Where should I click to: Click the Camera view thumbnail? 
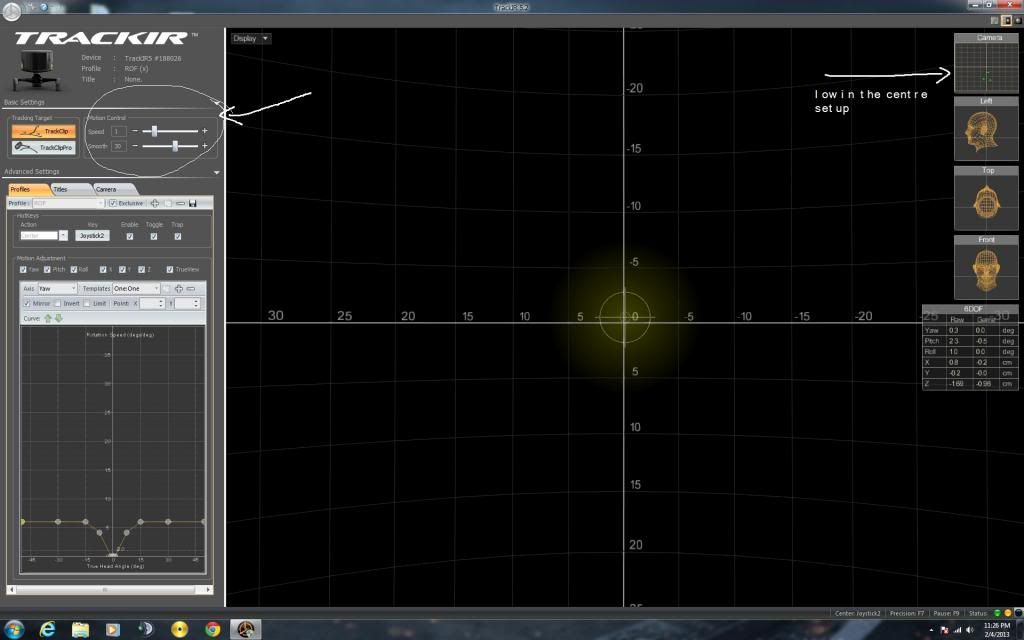pyautogui.click(x=985, y=64)
